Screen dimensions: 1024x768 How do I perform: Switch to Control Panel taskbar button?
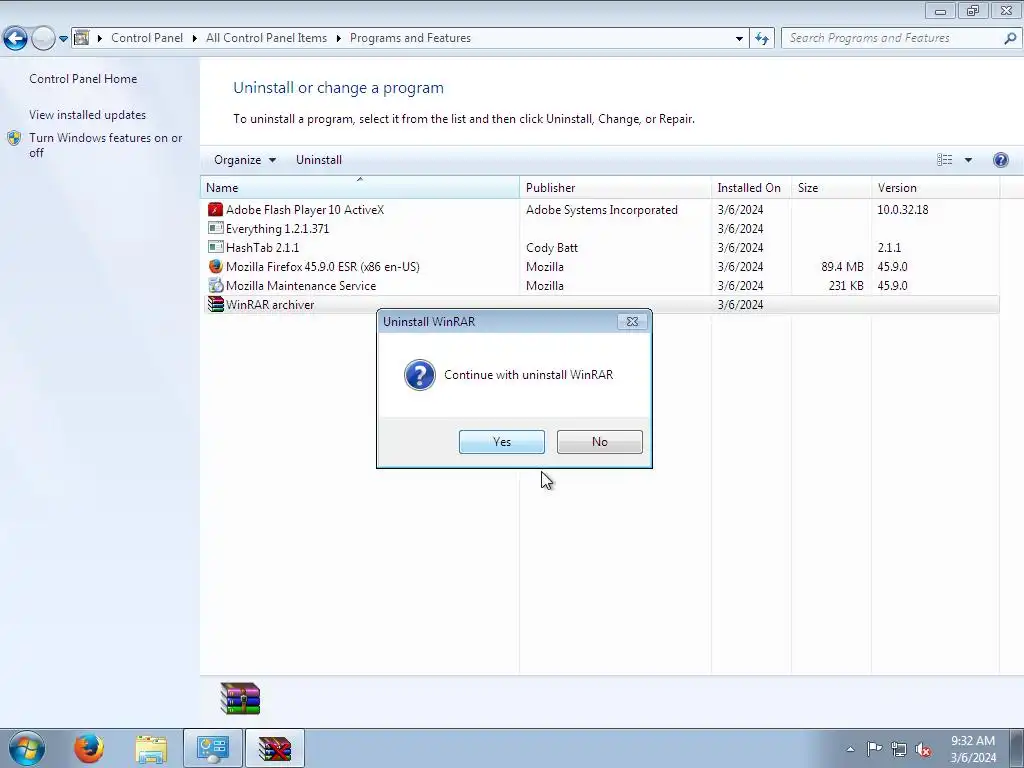pos(212,748)
